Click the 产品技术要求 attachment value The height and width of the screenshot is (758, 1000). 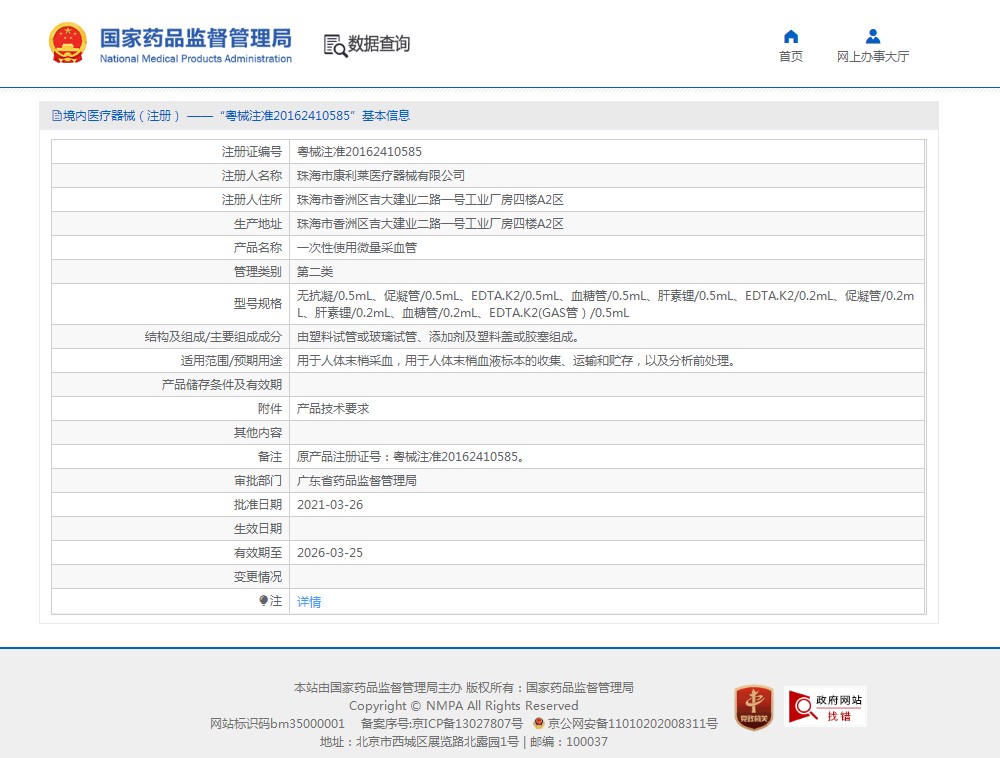point(332,409)
